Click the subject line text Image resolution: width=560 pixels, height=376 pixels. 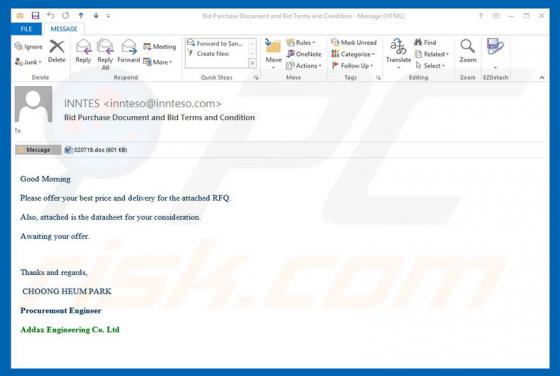click(x=159, y=117)
